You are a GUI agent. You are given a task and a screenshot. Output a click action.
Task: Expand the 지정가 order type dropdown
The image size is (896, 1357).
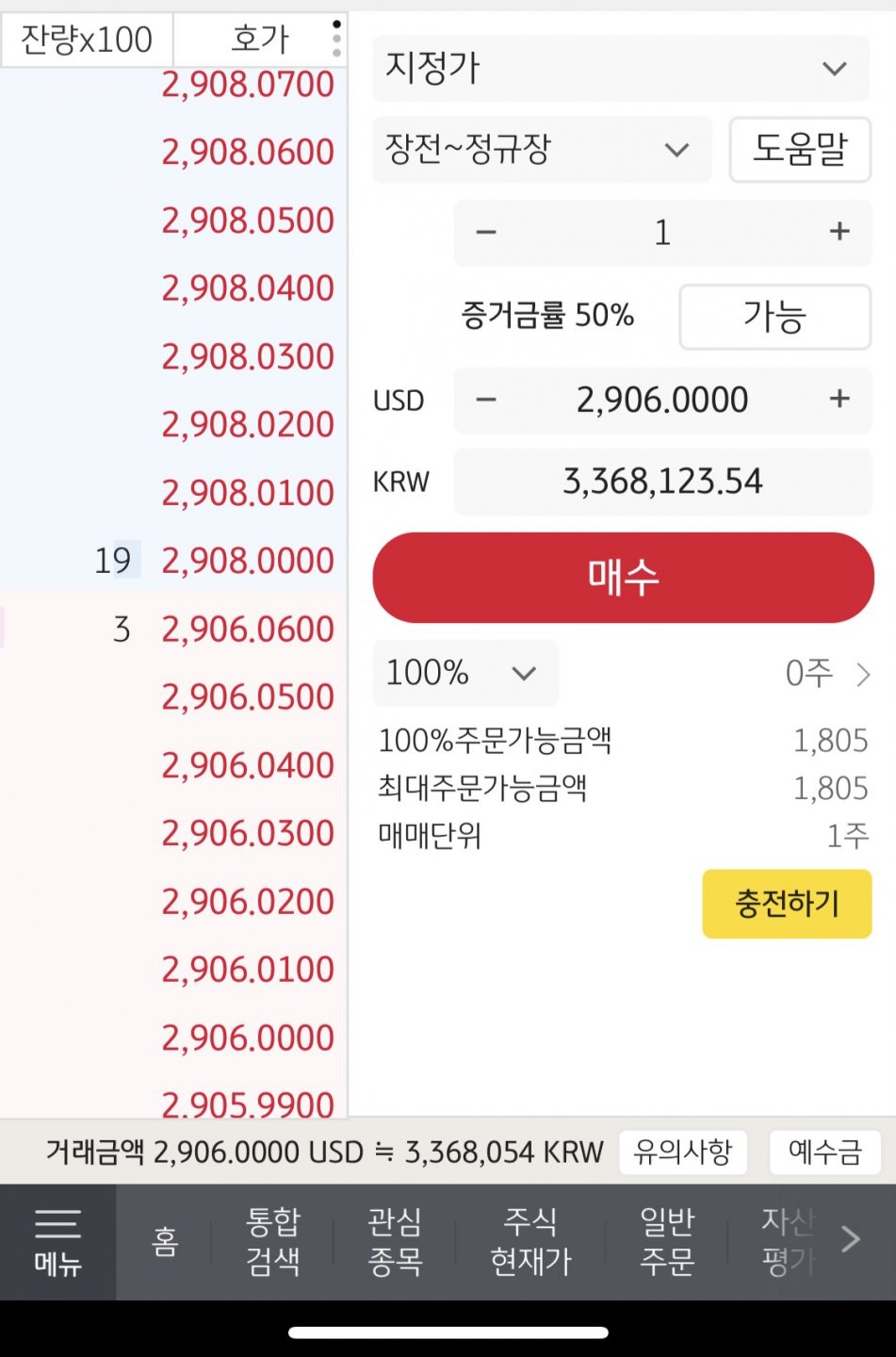(x=621, y=68)
